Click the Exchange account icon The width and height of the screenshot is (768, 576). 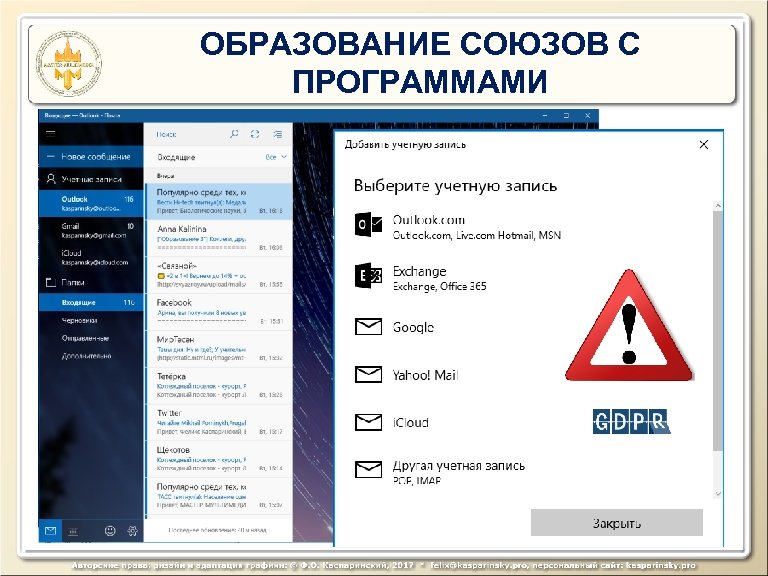point(368,276)
